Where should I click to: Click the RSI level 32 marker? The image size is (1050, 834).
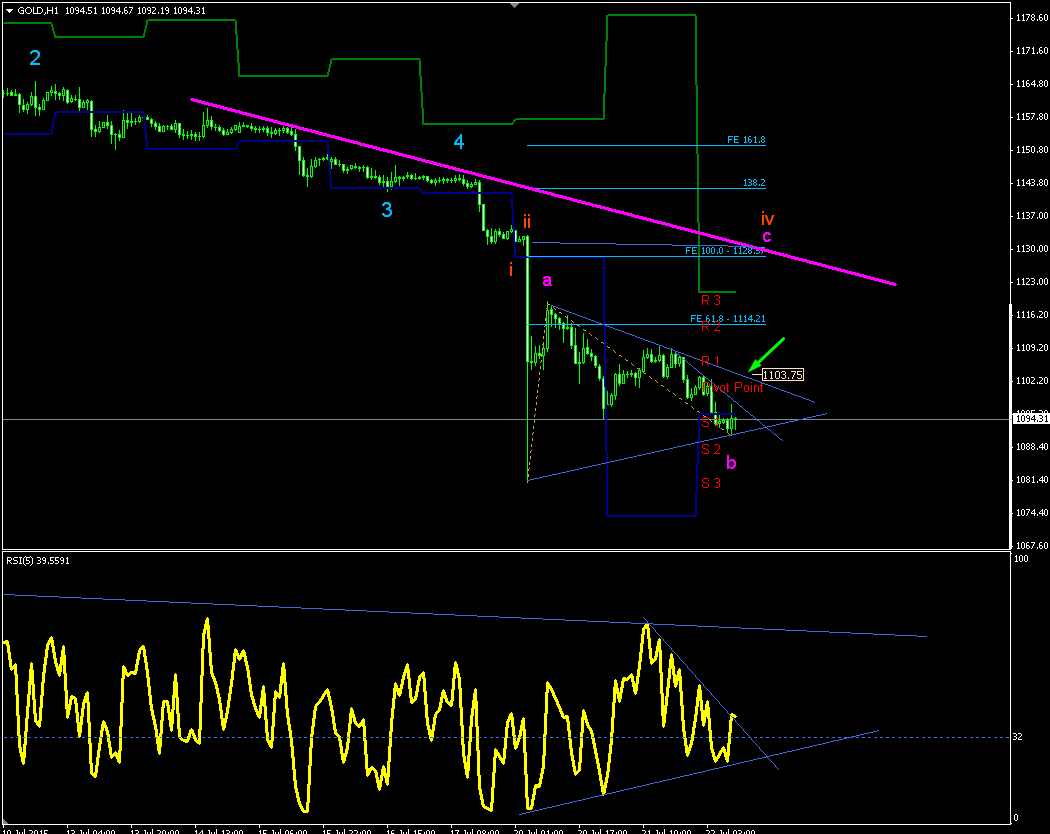[x=1017, y=737]
